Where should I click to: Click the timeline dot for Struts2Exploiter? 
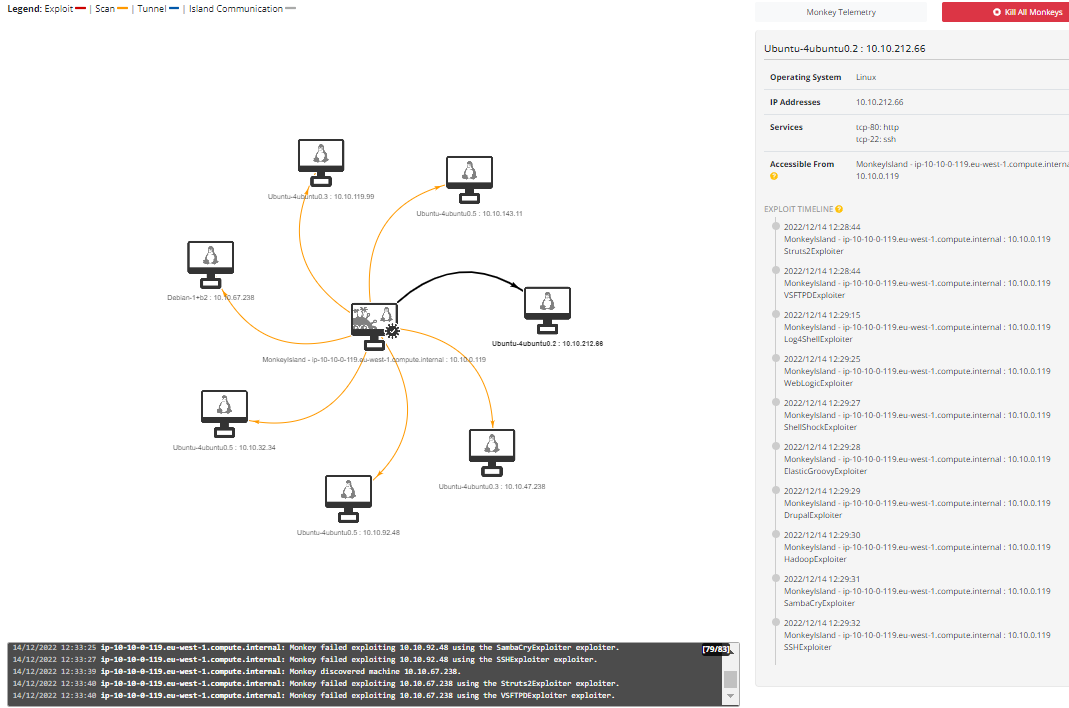[776, 226]
